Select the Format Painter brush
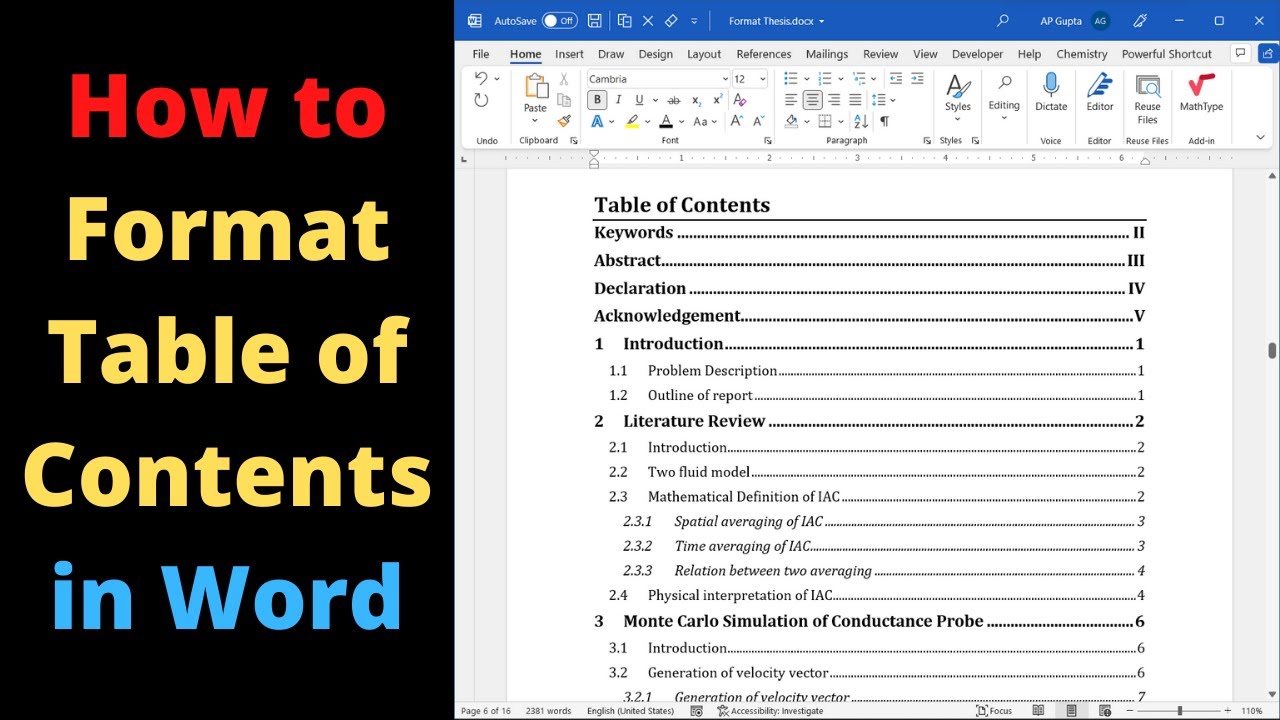The height and width of the screenshot is (720, 1280). (564, 121)
